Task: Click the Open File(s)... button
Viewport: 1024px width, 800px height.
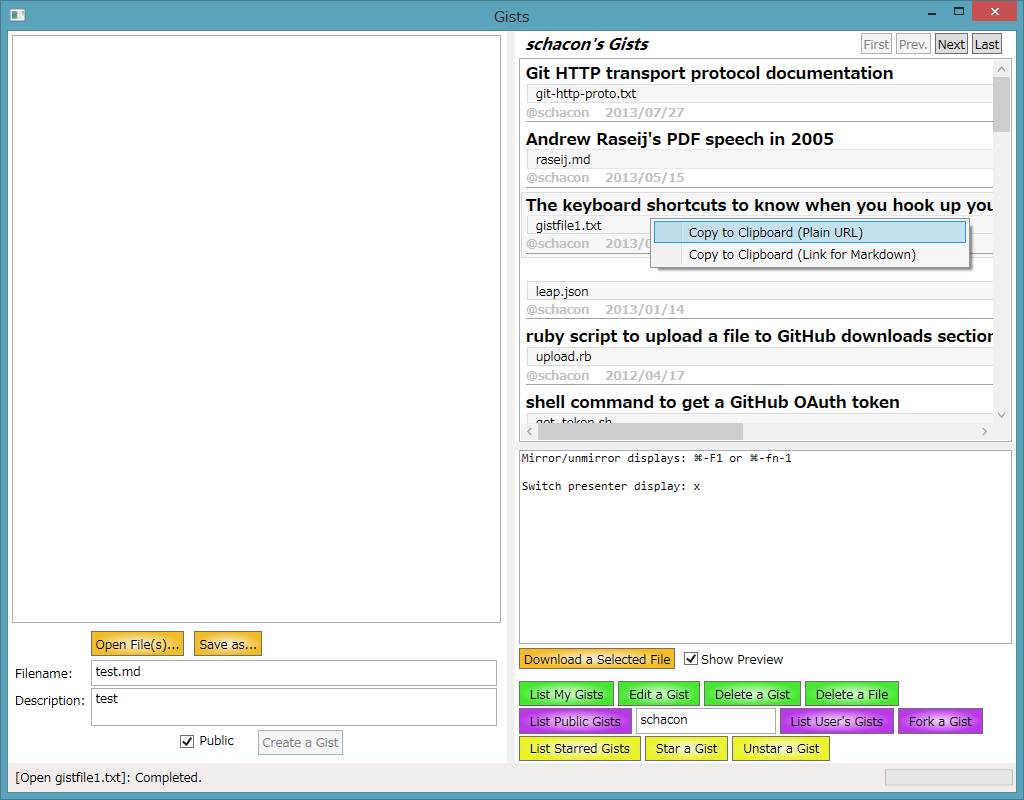Action: [x=137, y=644]
